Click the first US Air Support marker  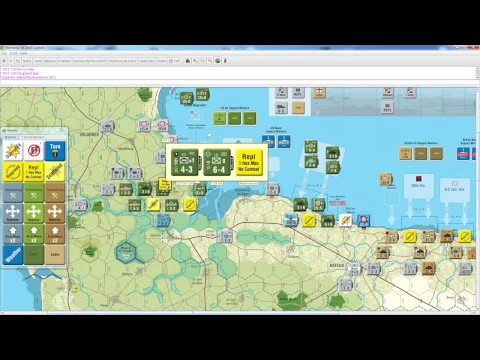(x=219, y=118)
